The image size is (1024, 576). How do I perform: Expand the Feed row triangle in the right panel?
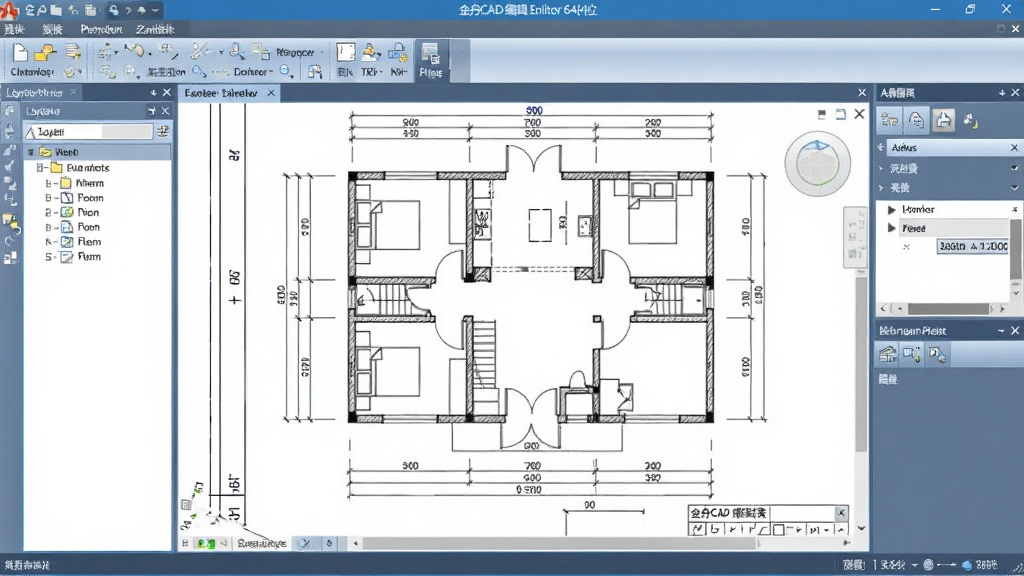click(891, 228)
